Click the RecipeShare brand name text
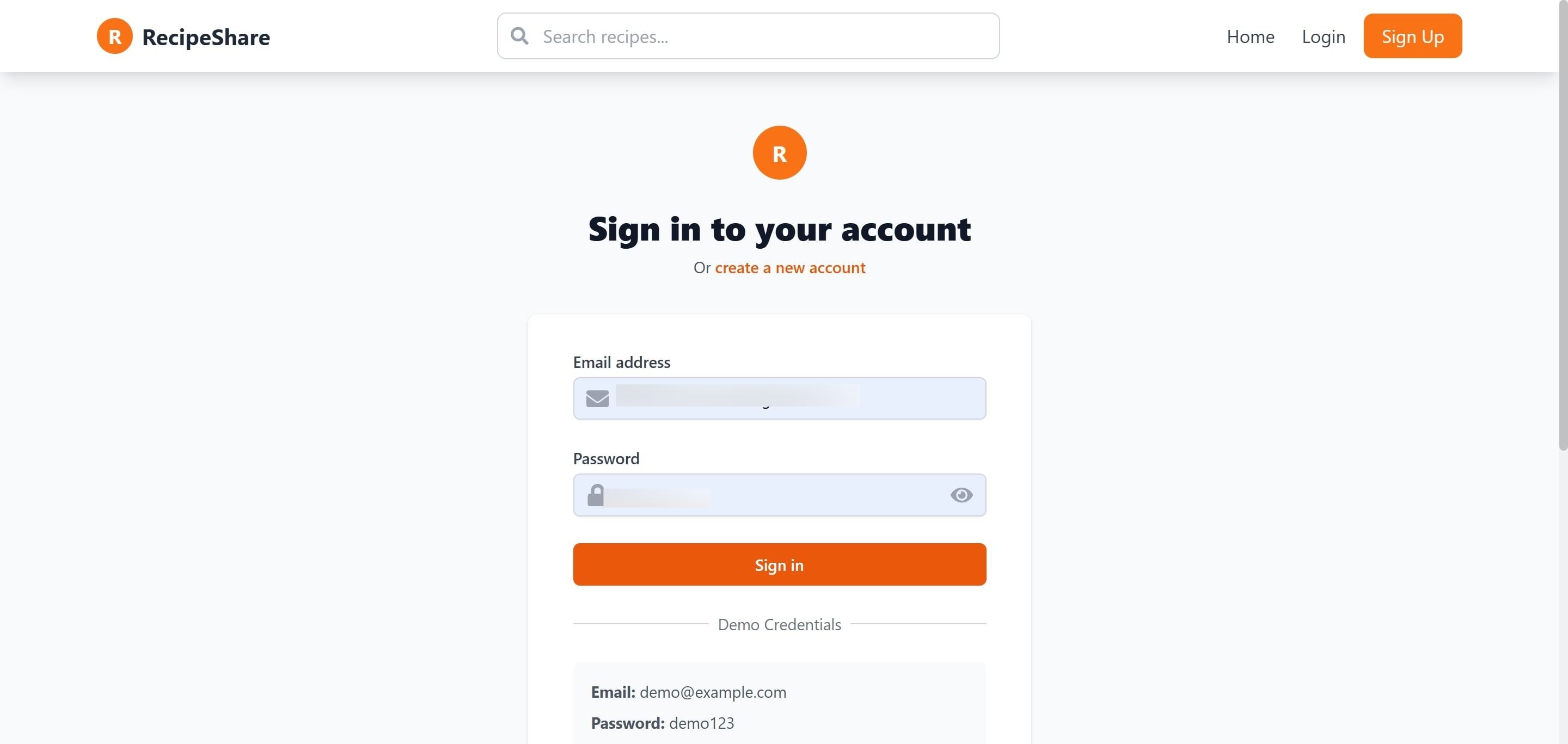This screenshot has height=744, width=1568. 206,37
